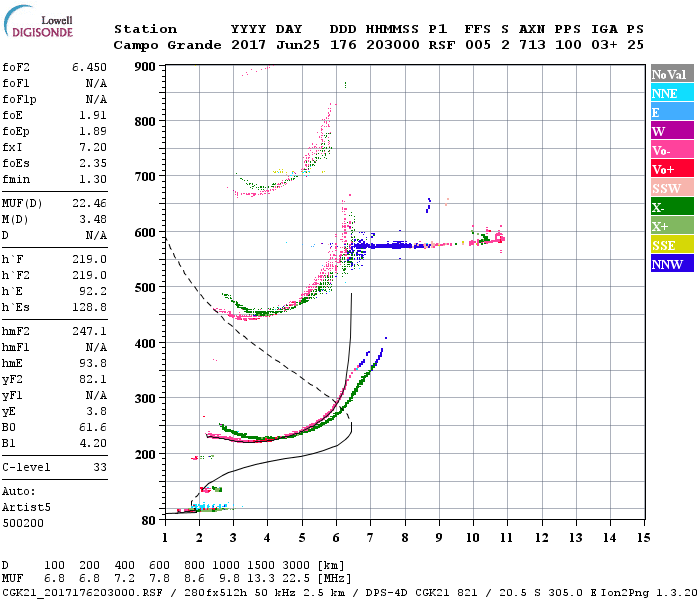This screenshot has height=600, width=700.
Task: Click the 80 km height axis label
Action: 149,521
